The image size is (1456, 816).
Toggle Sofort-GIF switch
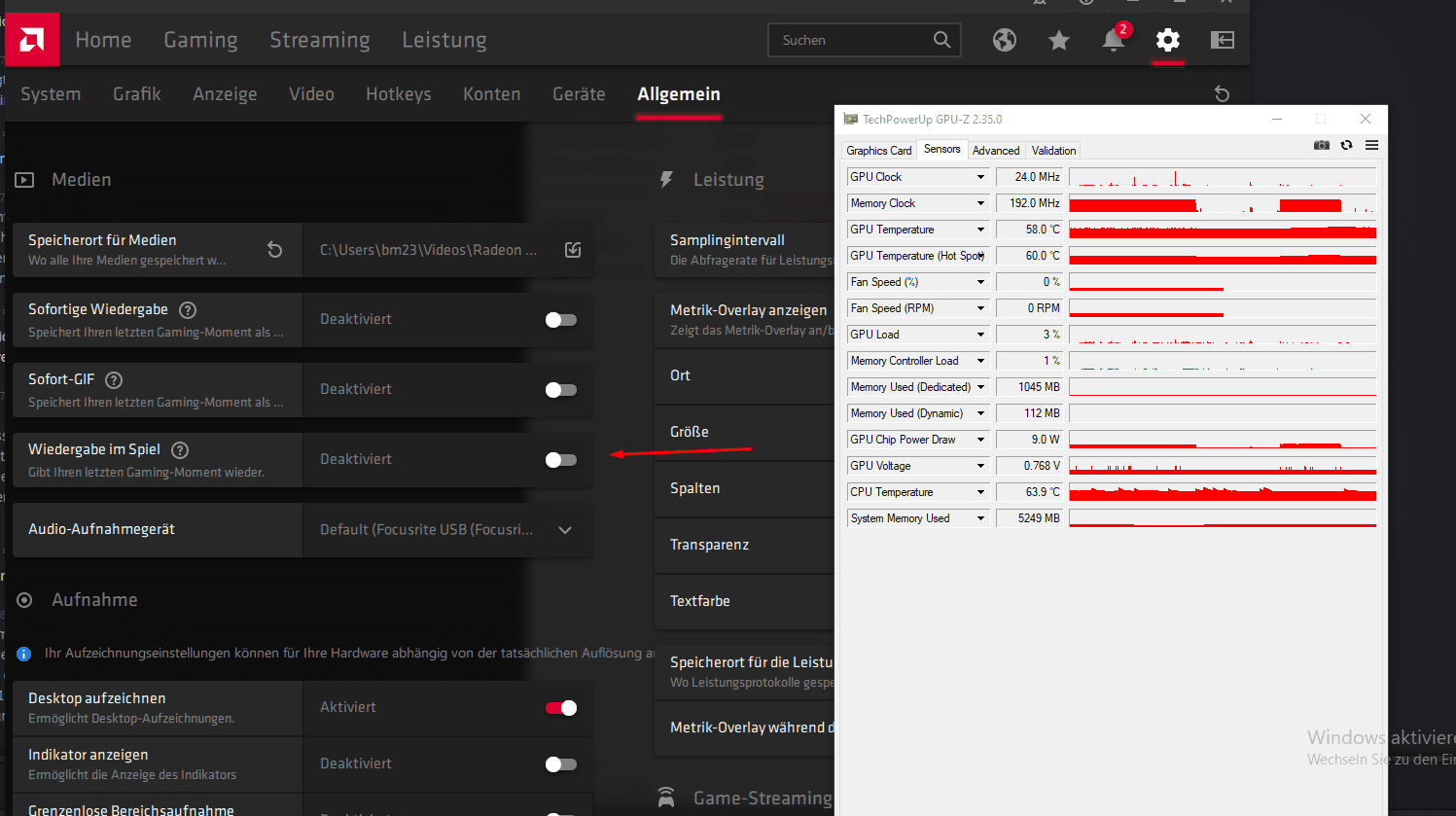[561, 390]
